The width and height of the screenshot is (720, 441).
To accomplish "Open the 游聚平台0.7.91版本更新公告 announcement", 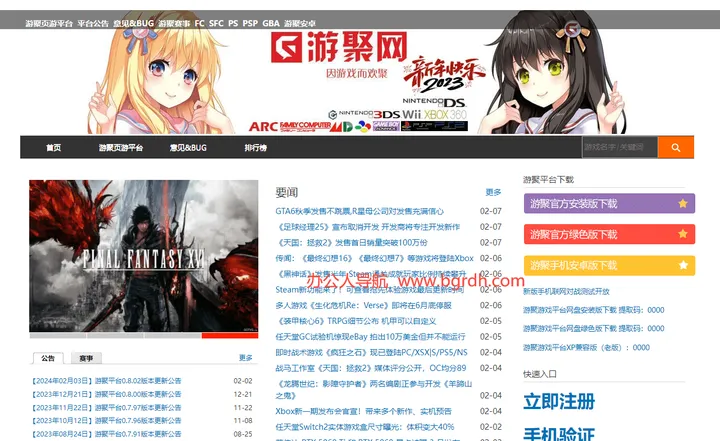I will tap(107, 434).
